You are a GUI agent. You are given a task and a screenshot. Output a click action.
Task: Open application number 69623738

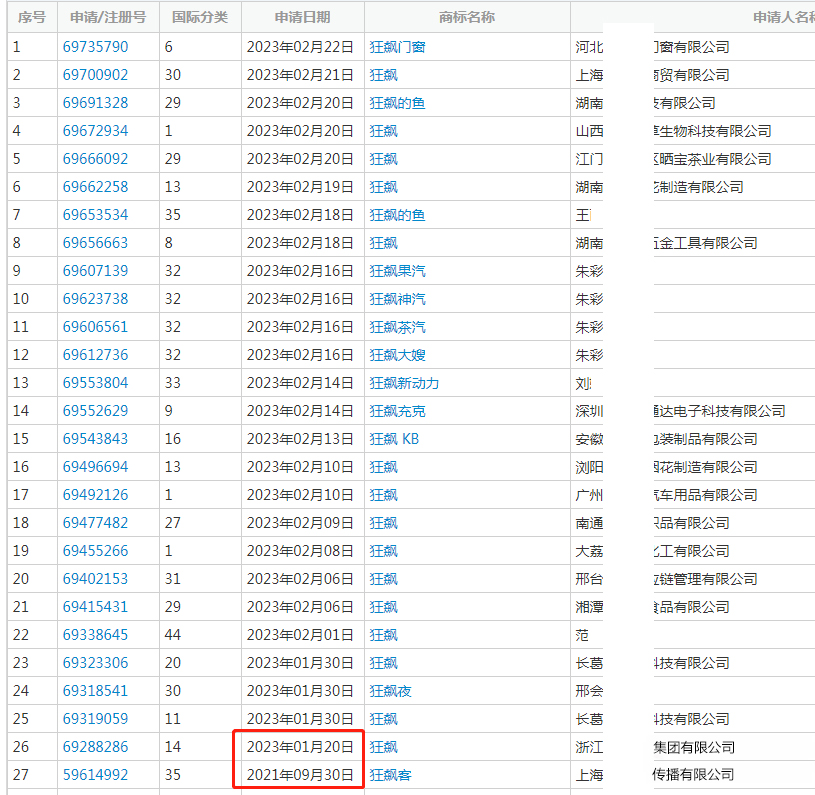(95, 299)
